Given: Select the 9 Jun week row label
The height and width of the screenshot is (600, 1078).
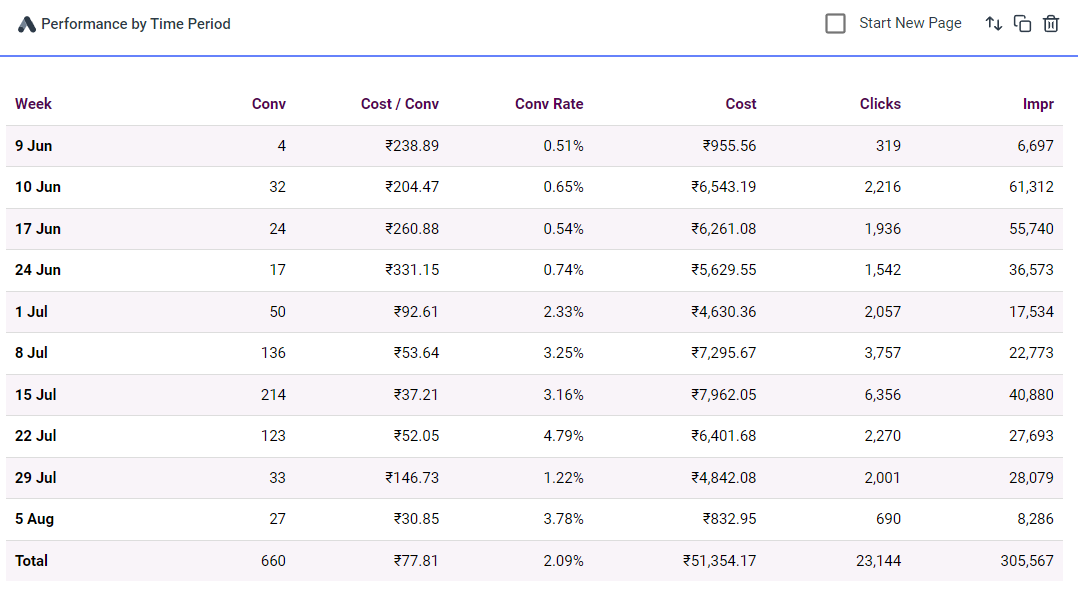Looking at the screenshot, I should pyautogui.click(x=34, y=146).
